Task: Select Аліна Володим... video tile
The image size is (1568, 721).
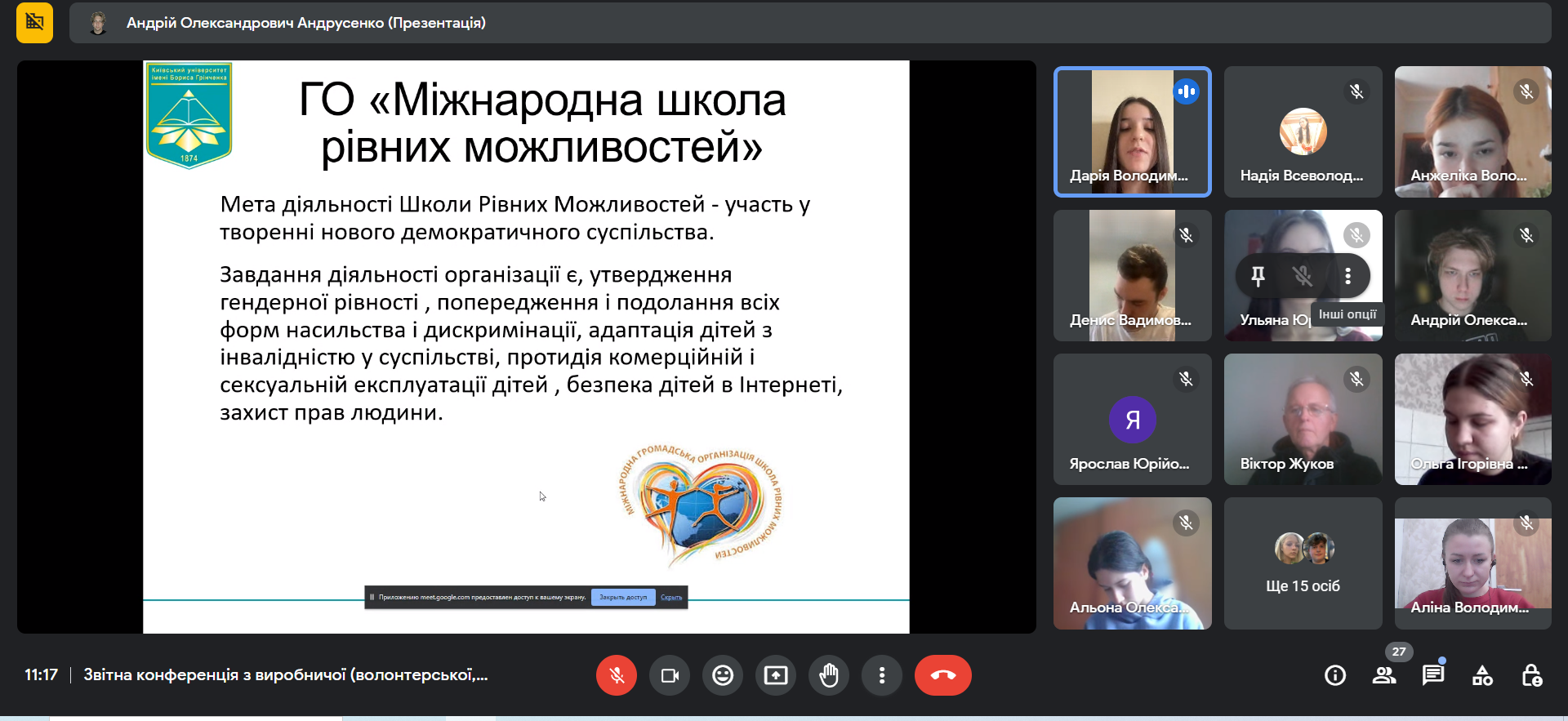Action: pos(1473,563)
